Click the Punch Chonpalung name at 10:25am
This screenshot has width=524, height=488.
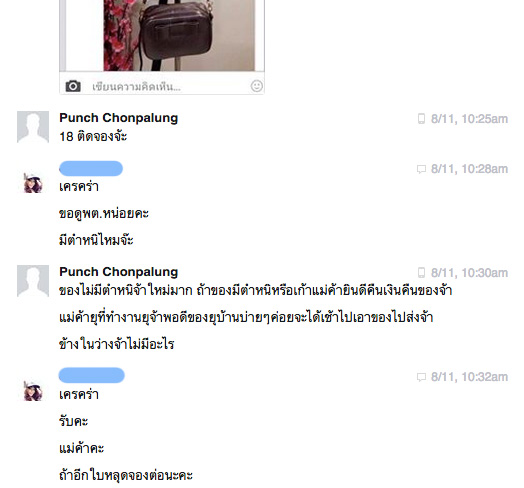pos(119,118)
